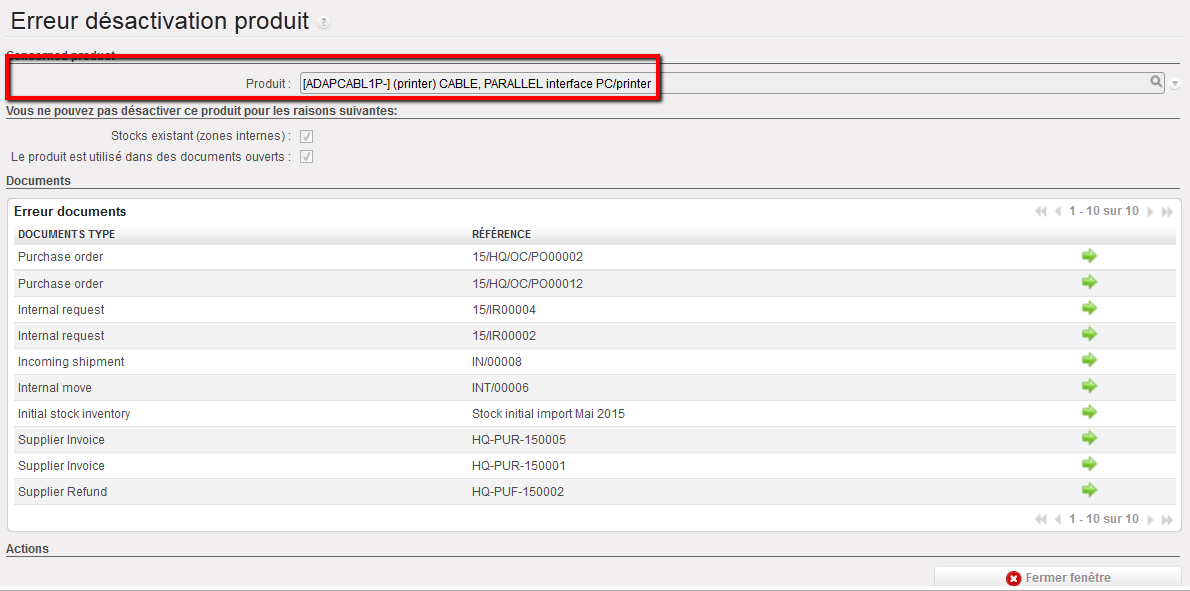Click the search magnifier in Produit field

click(1156, 83)
